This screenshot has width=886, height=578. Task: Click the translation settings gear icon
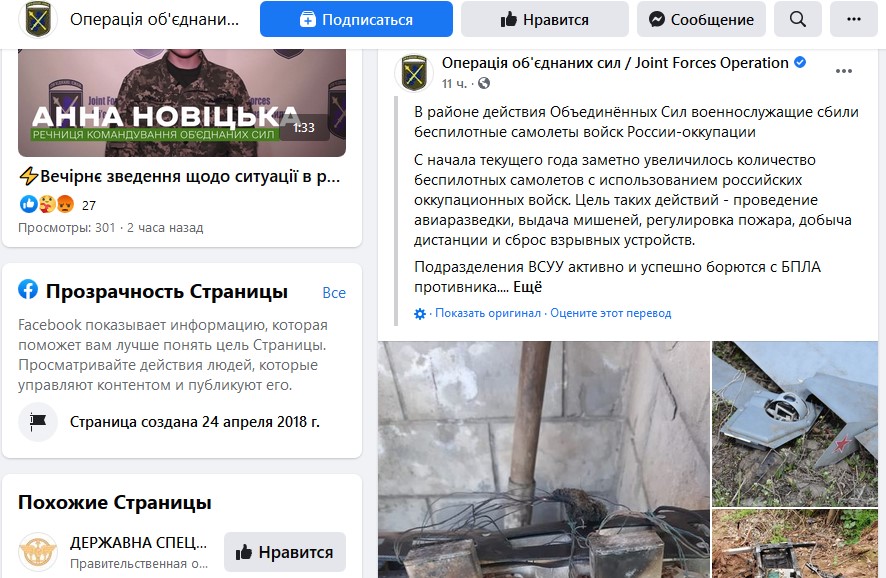[x=420, y=314]
